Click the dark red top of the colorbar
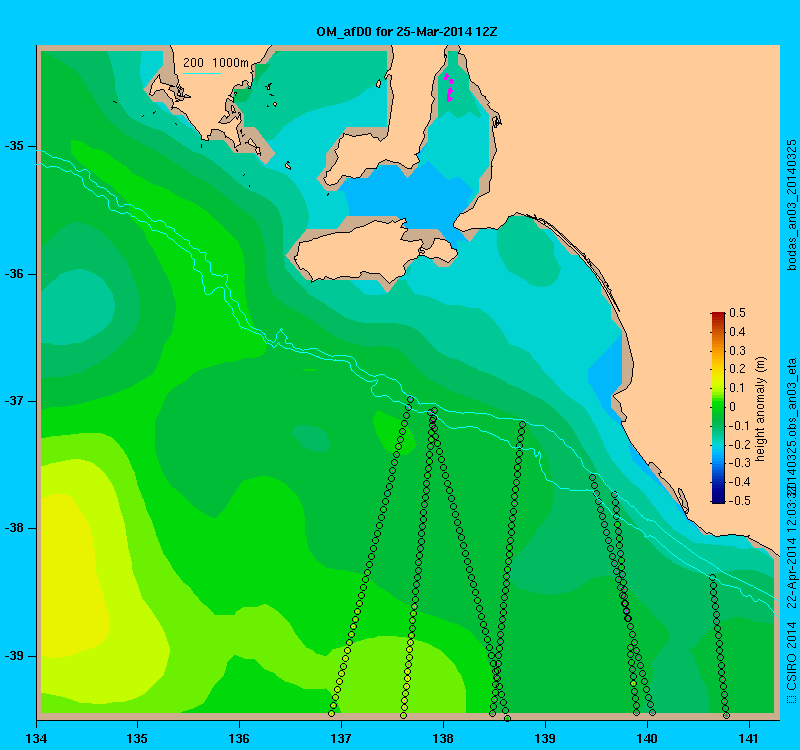This screenshot has width=800, height=750. point(718,316)
